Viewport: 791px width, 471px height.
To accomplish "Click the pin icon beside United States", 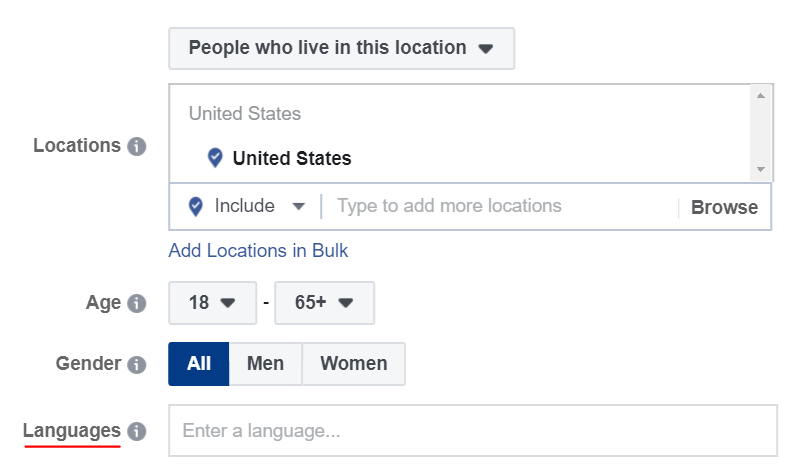I will [x=214, y=158].
